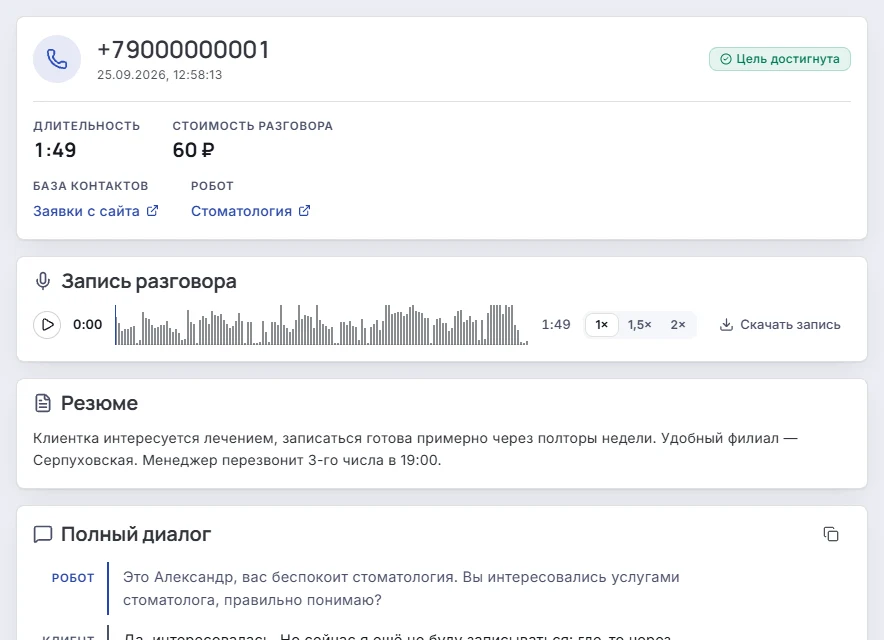884x640 pixels.
Task: Click the "Полный диалог" heading
Action: [136, 534]
